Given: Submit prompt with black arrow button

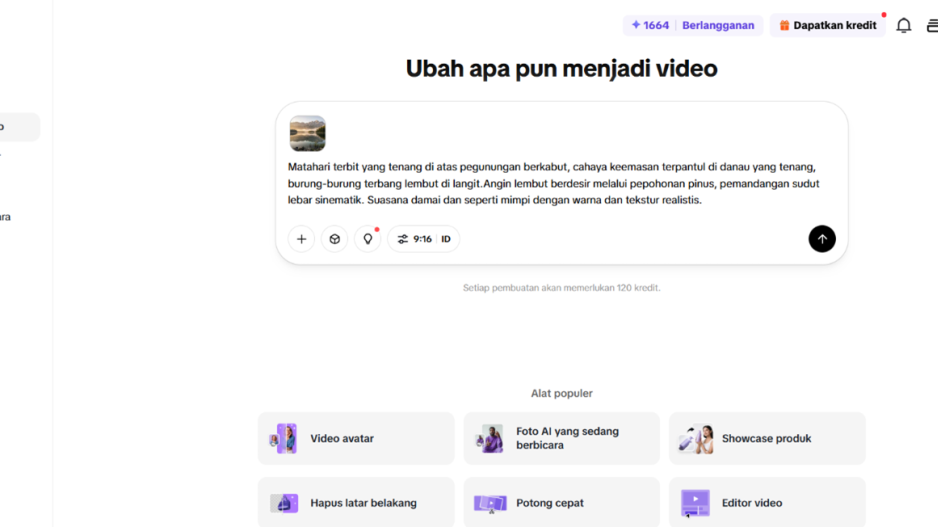Looking at the screenshot, I should pos(821,239).
